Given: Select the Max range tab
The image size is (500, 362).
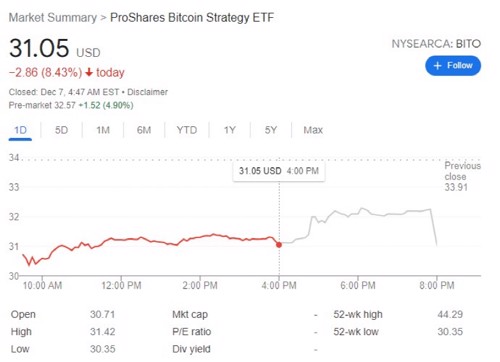Looking at the screenshot, I should tap(313, 130).
